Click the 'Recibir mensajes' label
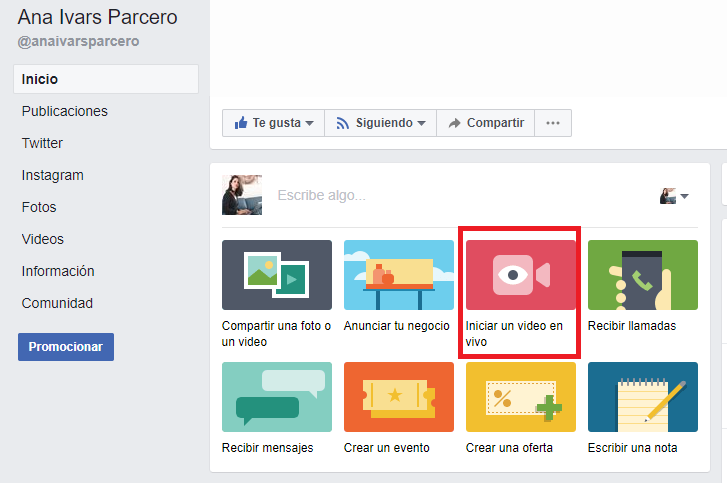The width and height of the screenshot is (727, 483). pyautogui.click(x=268, y=448)
